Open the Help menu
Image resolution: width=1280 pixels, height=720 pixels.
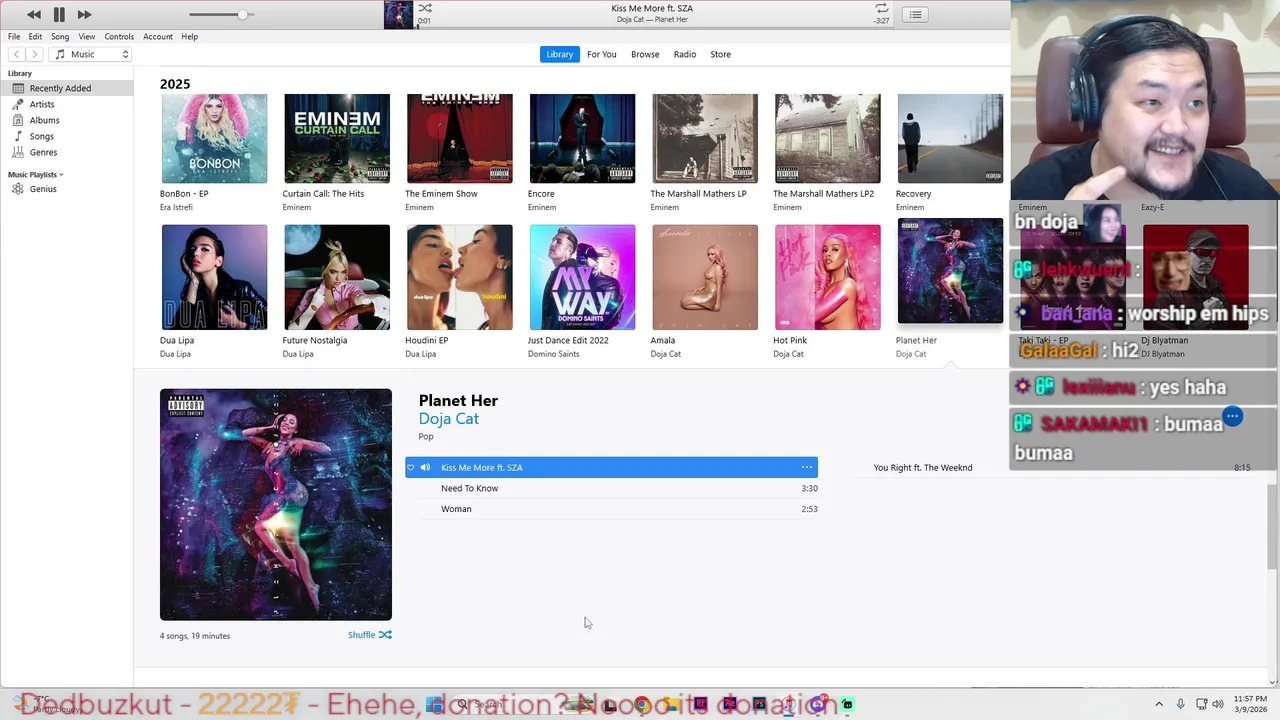tap(189, 36)
